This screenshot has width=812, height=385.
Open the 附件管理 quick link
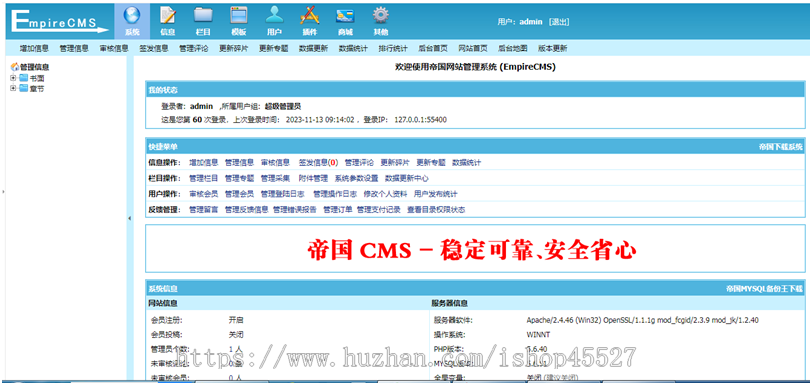(x=313, y=178)
